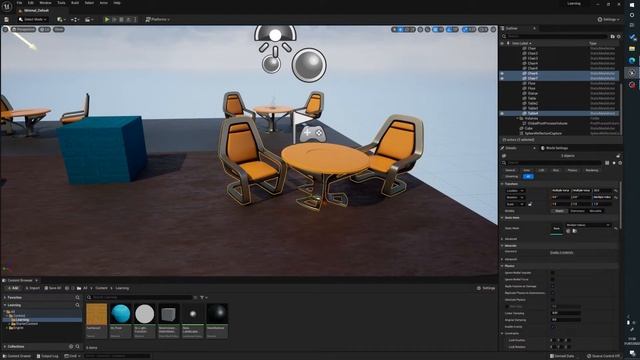This screenshot has height=360, width=640.
Task: Set Mobility to Static
Action: [x=560, y=211]
